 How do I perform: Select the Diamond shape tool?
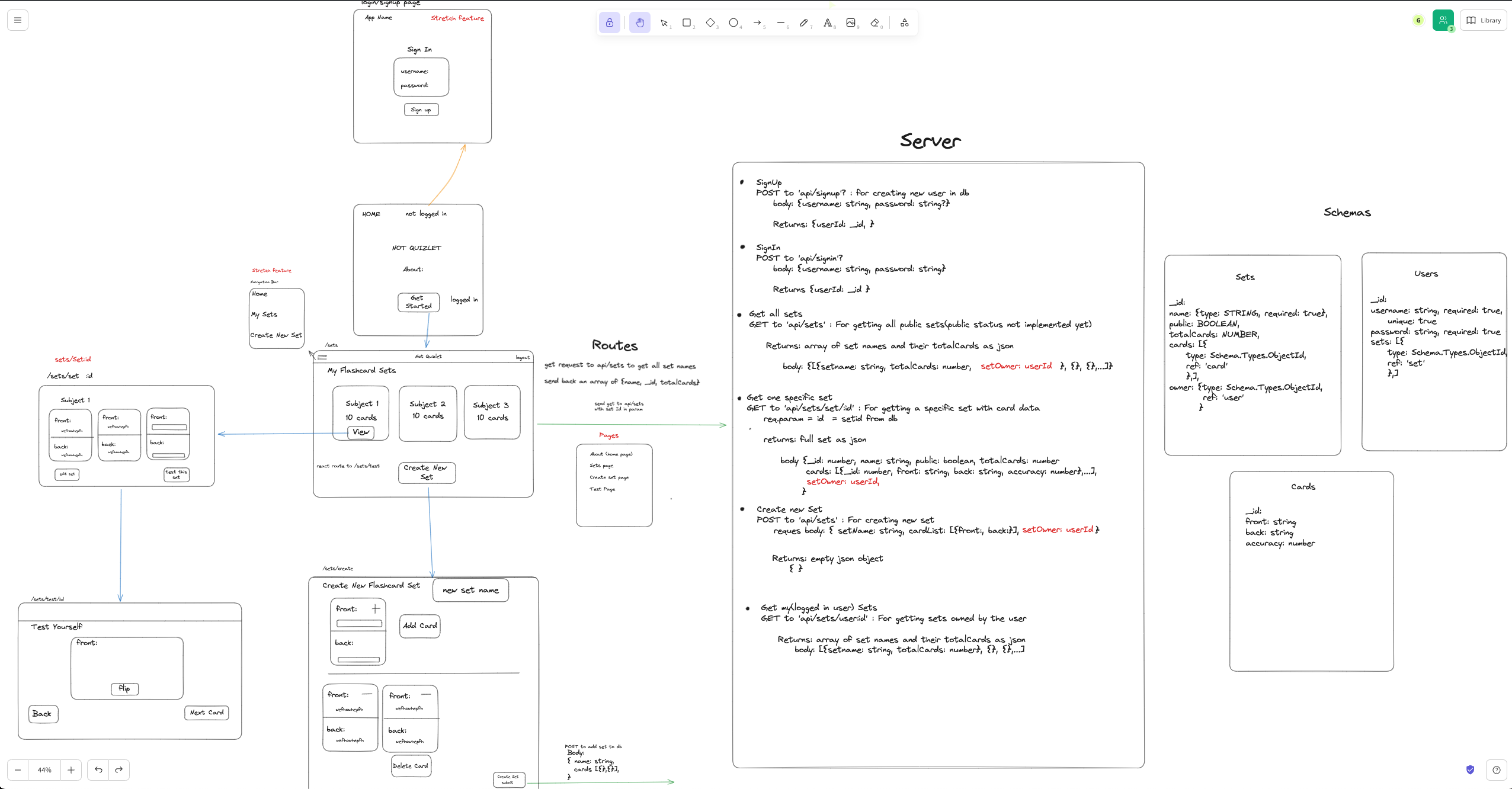(711, 23)
